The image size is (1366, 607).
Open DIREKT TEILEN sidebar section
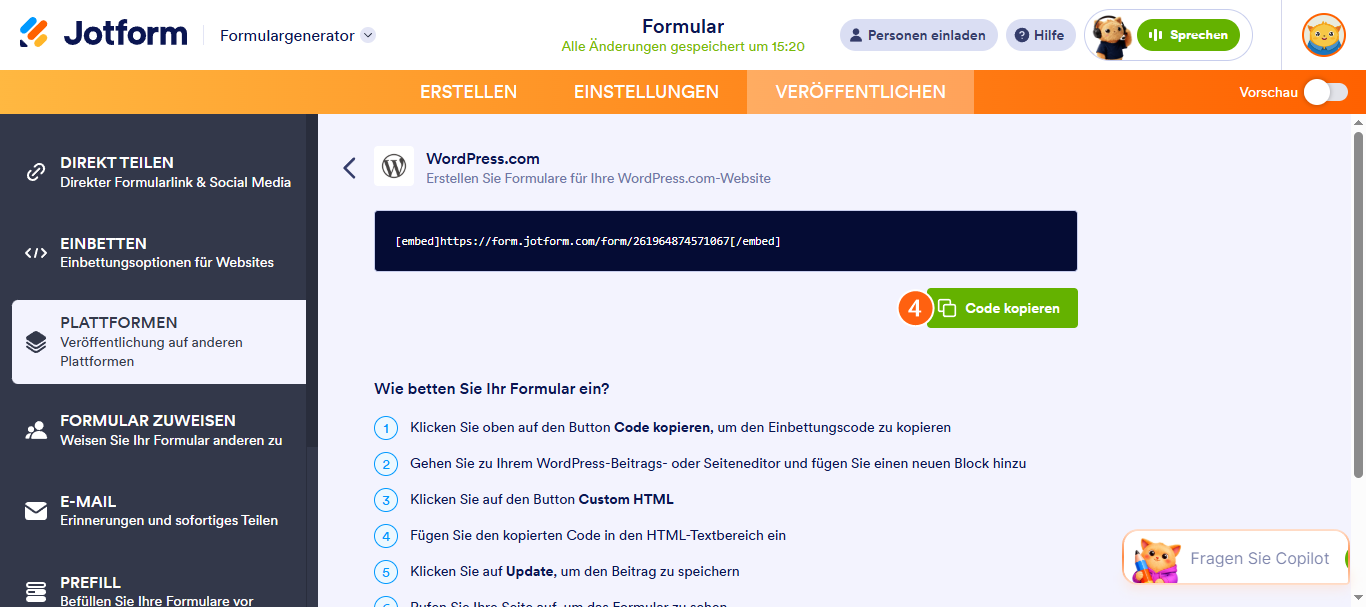click(159, 172)
